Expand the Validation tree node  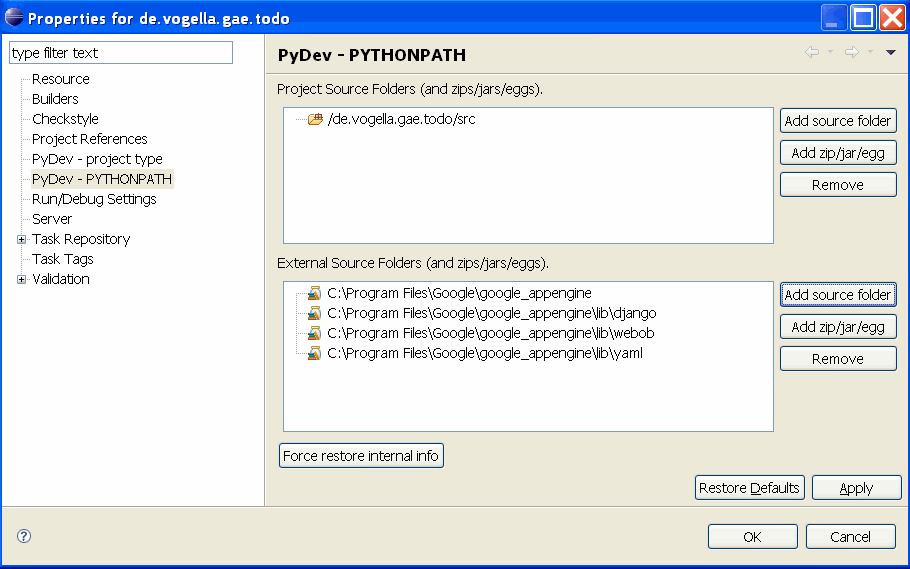[22, 280]
